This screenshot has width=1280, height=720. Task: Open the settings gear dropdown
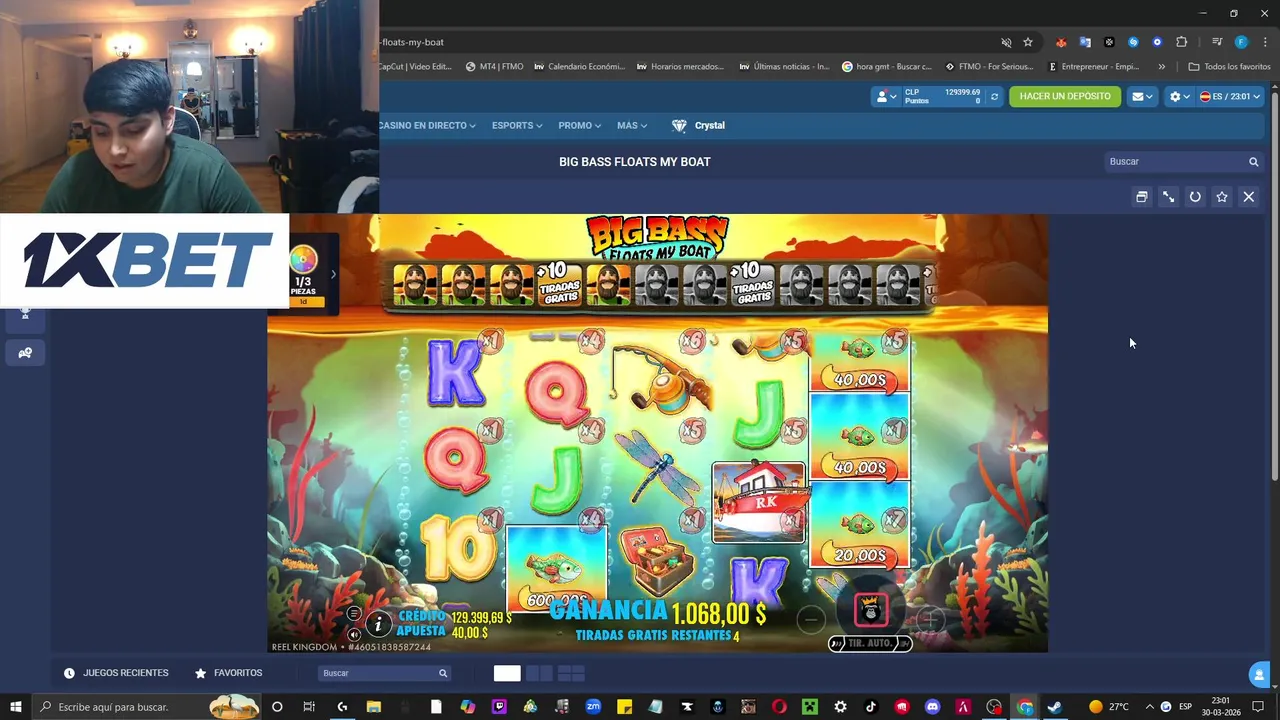point(1179,97)
